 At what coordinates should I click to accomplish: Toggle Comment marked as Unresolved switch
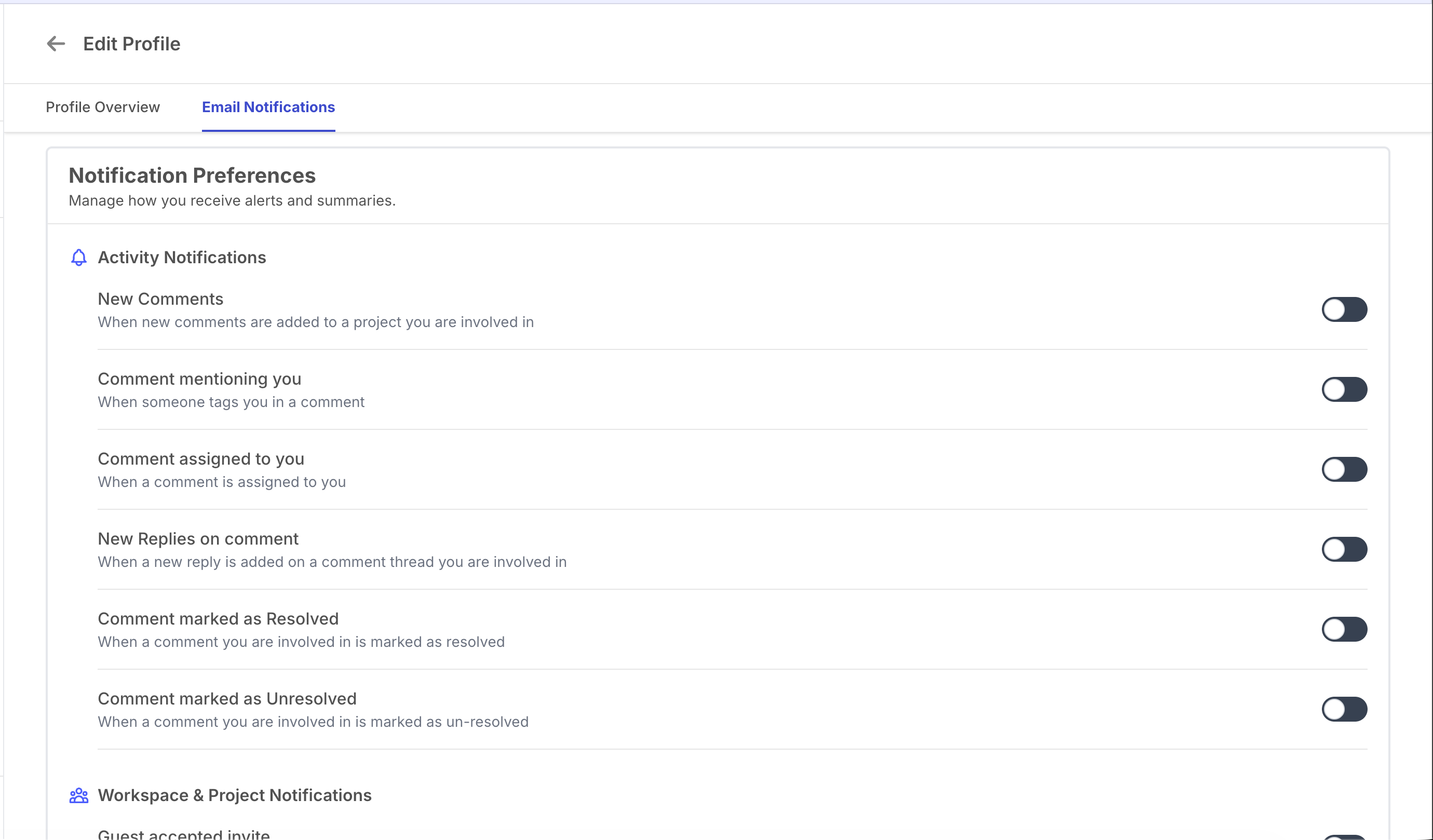pyautogui.click(x=1344, y=709)
